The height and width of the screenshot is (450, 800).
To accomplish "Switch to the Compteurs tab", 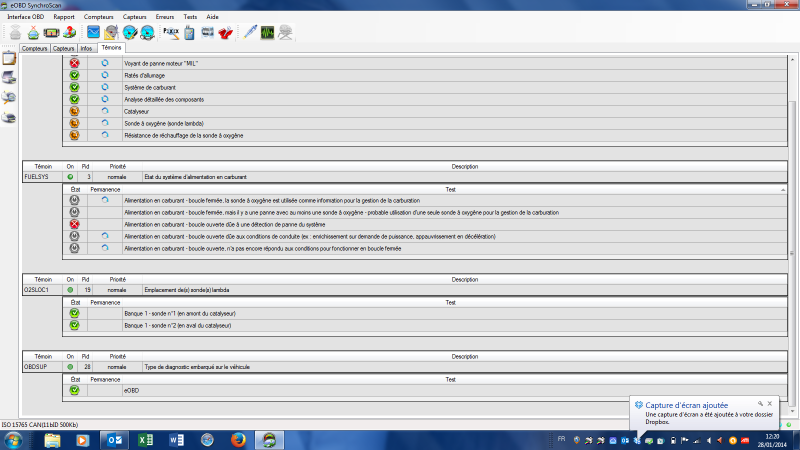I will 35,48.
